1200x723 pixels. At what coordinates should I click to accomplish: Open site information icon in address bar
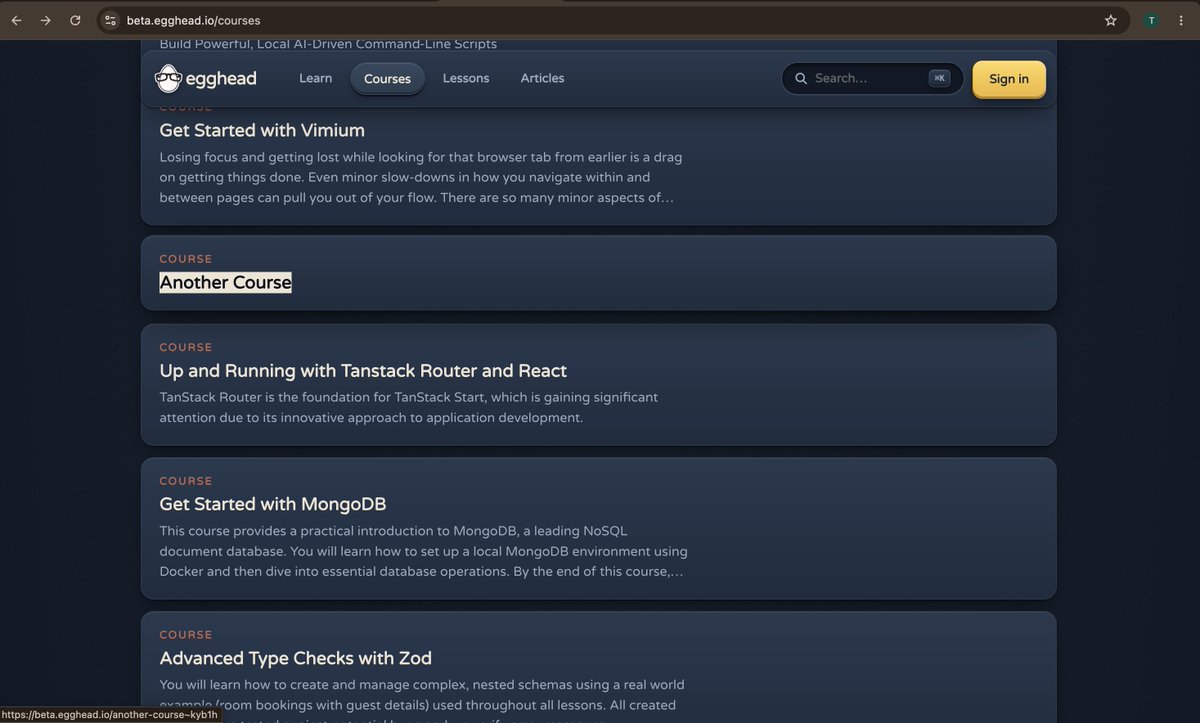[x=110, y=20]
